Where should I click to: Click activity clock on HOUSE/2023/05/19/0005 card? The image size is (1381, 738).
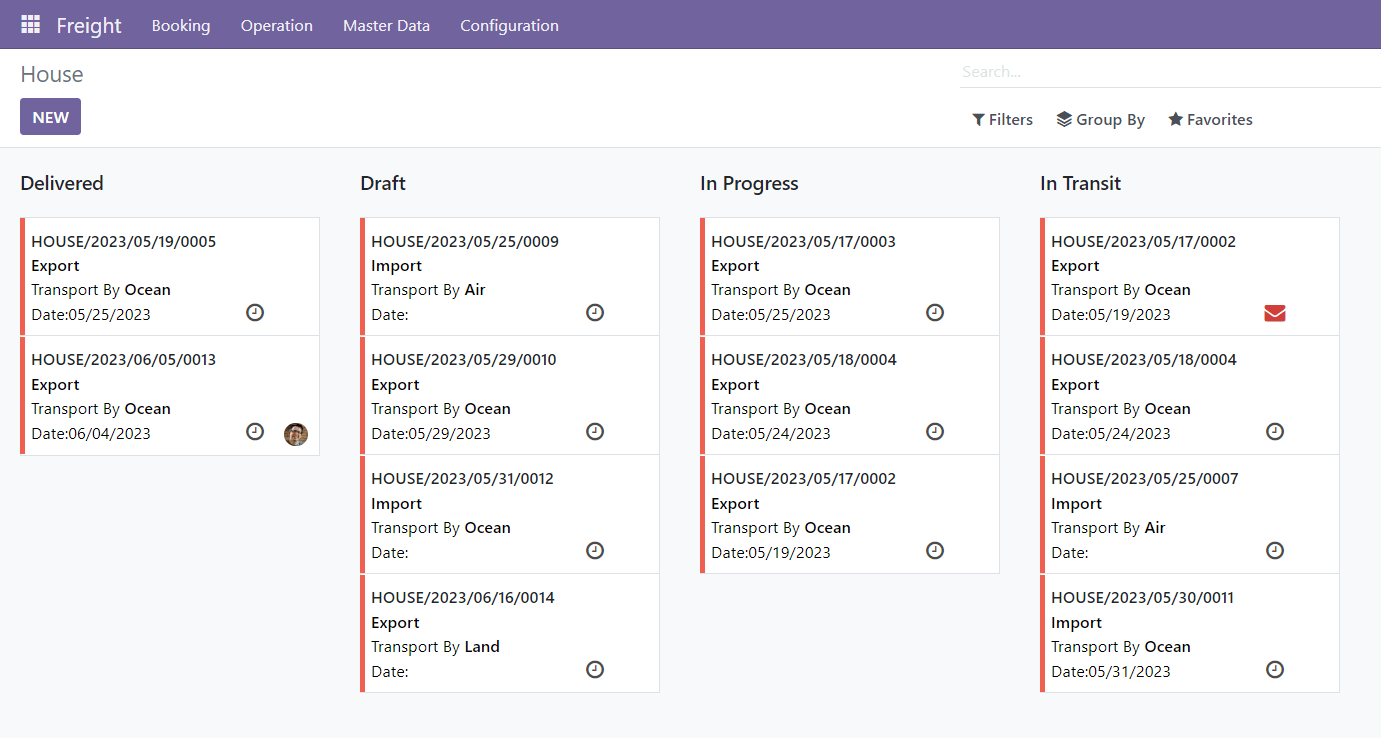255,313
